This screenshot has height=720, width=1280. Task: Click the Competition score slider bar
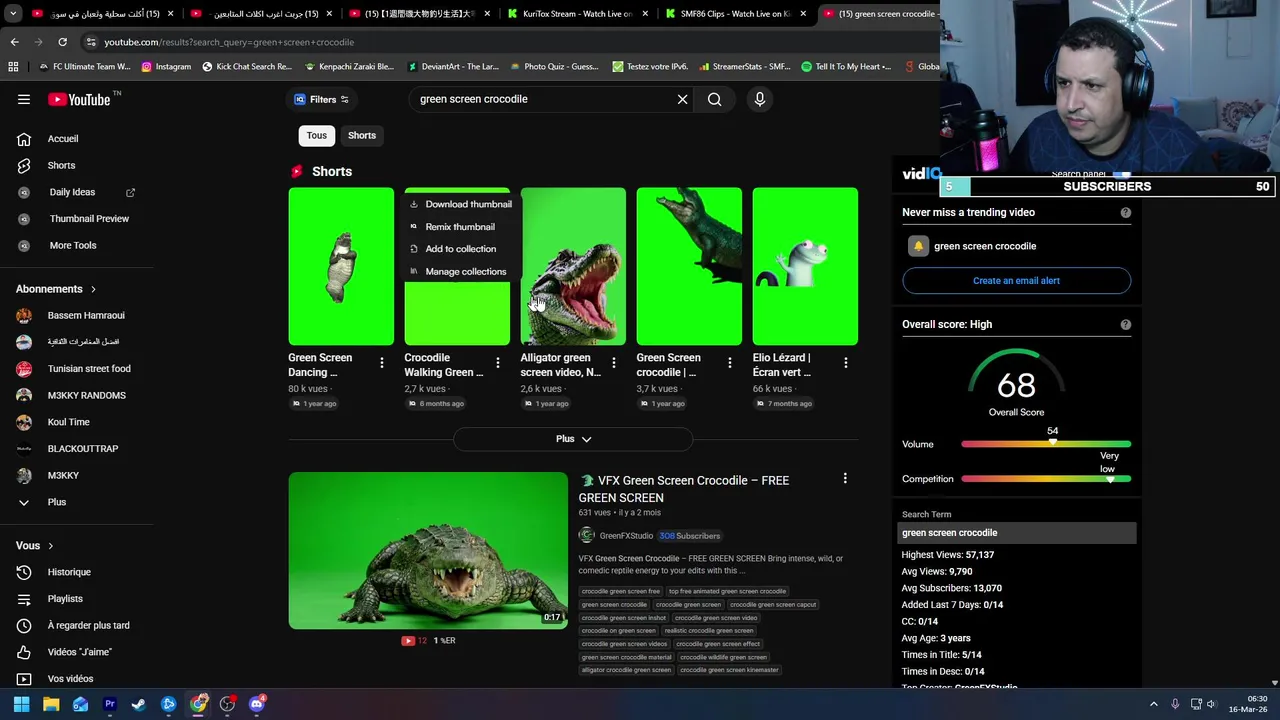pyautogui.click(x=1046, y=479)
